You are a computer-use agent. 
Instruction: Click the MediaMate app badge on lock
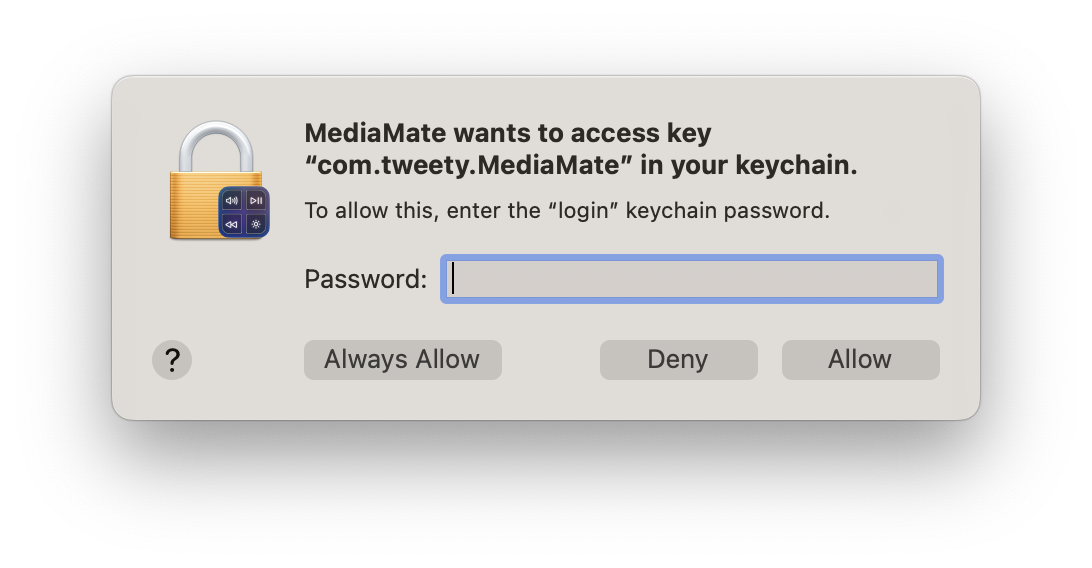pyautogui.click(x=244, y=212)
